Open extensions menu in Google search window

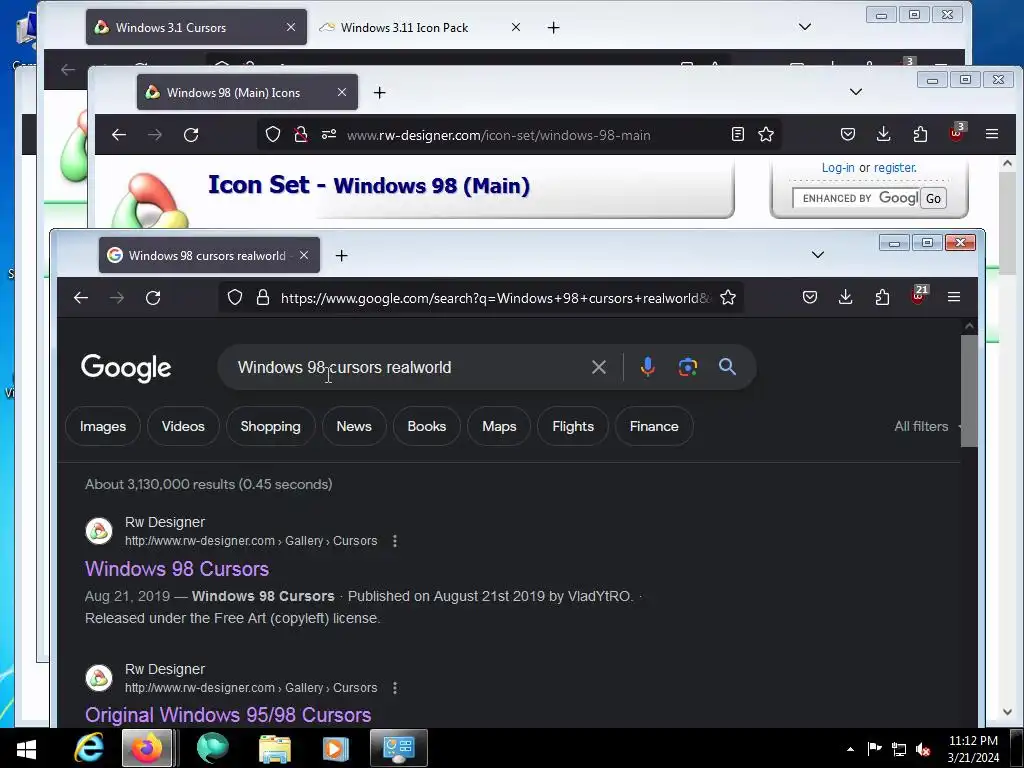882,298
